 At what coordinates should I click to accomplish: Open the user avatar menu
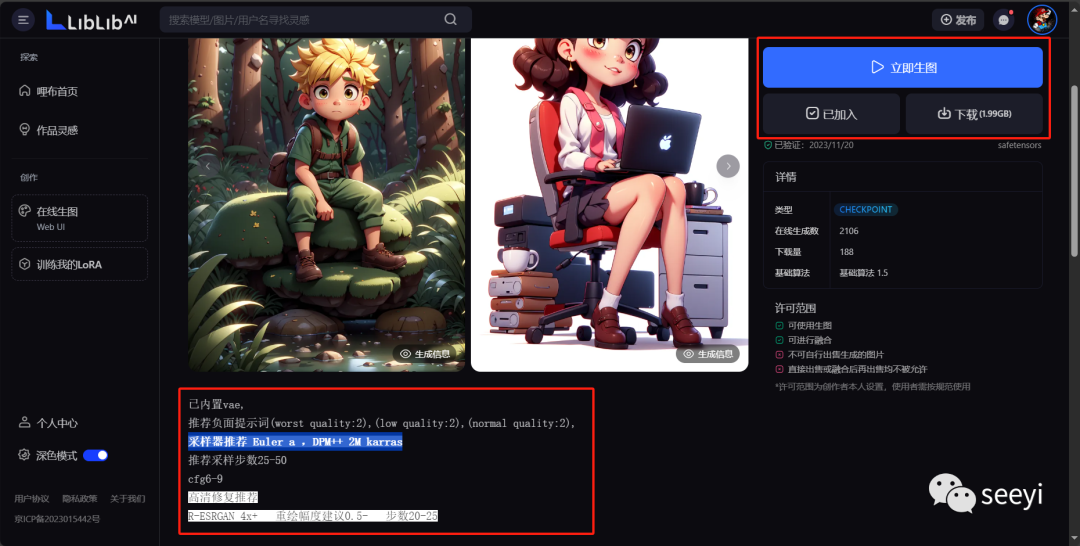tap(1041, 19)
